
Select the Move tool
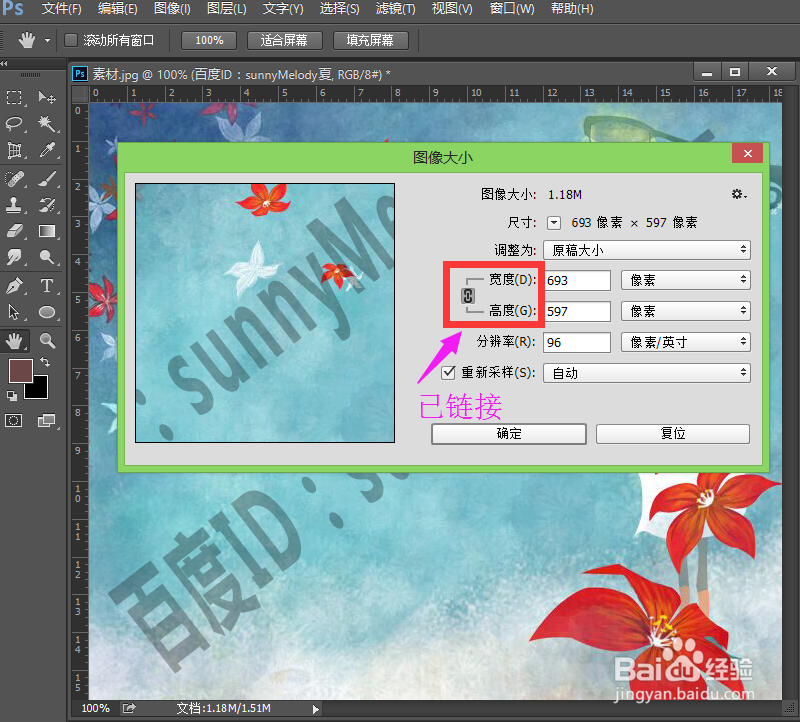47,97
